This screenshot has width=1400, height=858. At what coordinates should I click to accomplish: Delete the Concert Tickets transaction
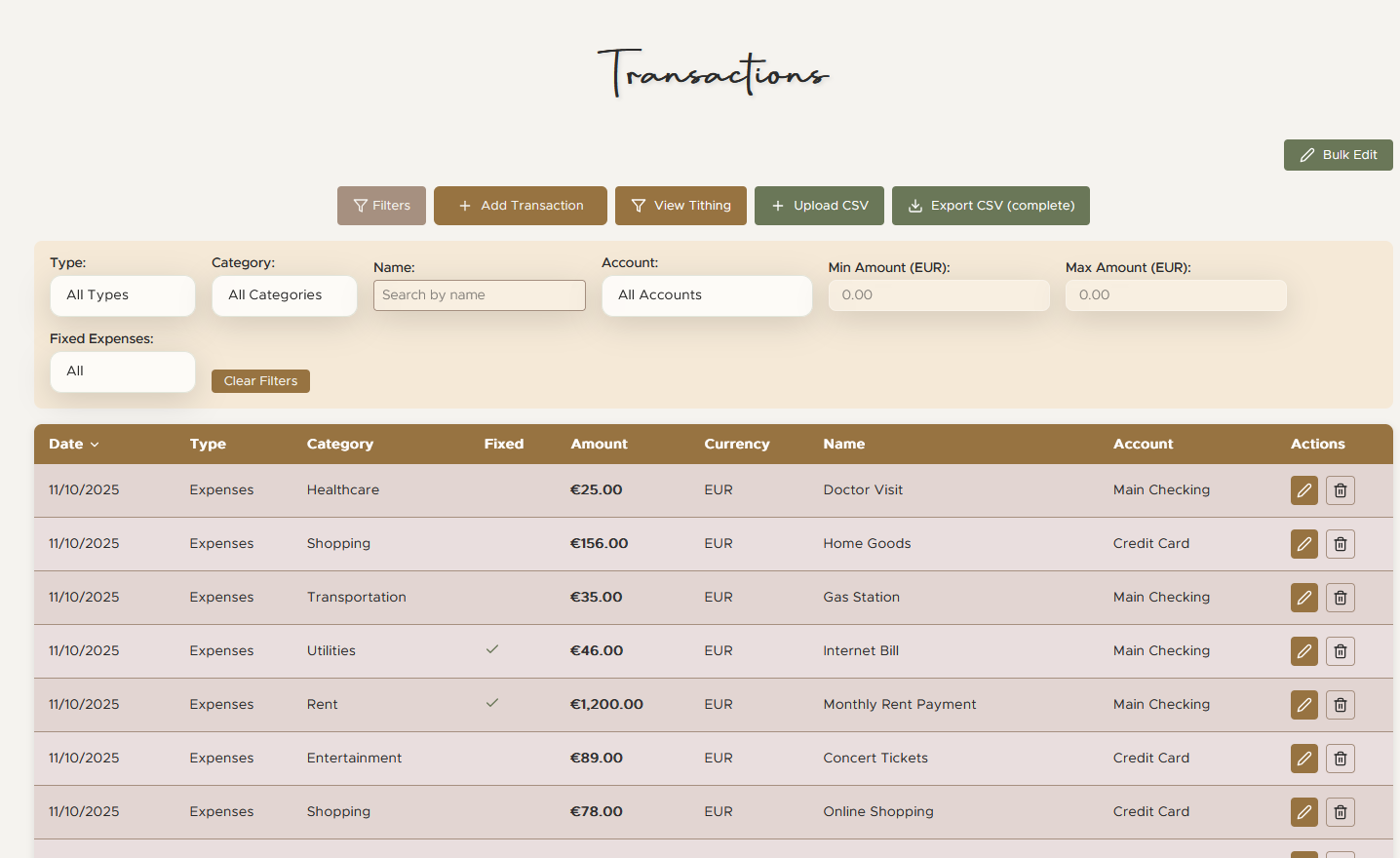click(x=1340, y=759)
